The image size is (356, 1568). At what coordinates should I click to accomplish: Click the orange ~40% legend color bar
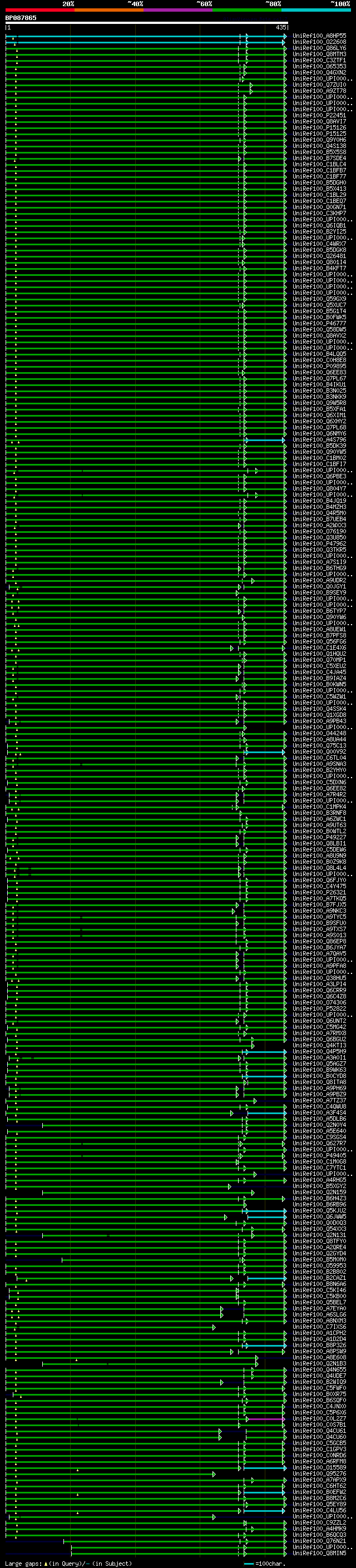tap(108, 10)
